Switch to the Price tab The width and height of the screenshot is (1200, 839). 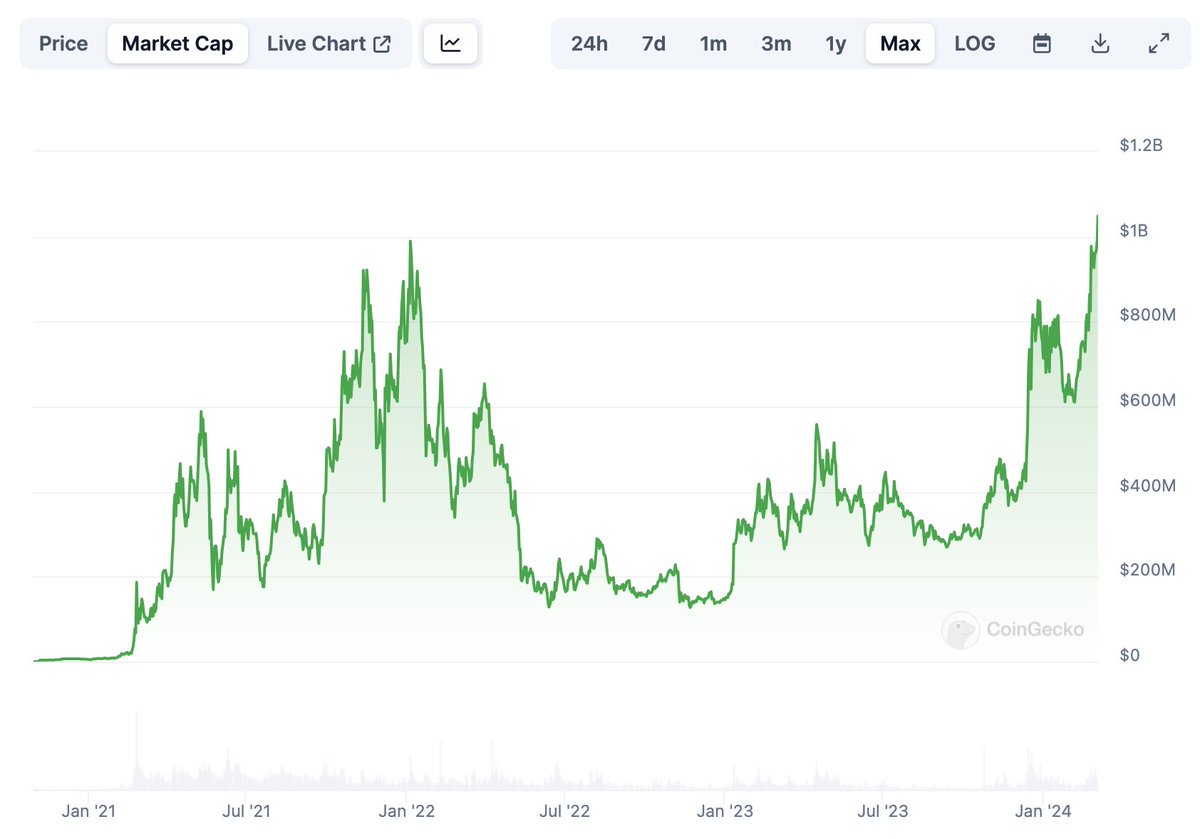63,44
